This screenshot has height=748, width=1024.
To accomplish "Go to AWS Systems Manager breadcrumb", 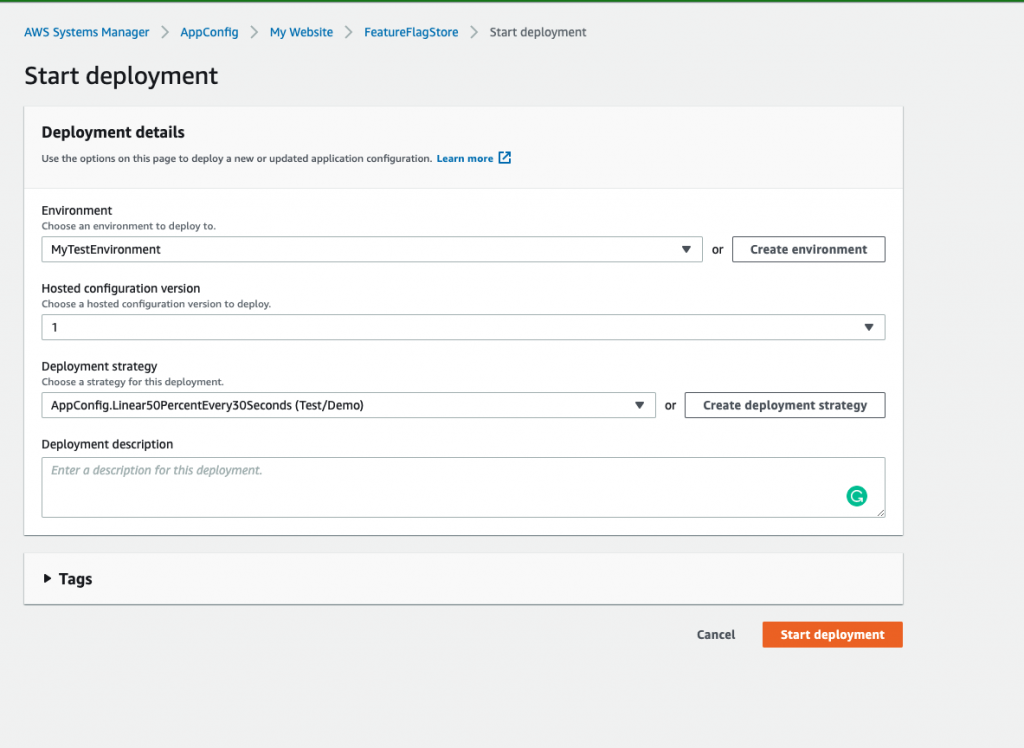I will pyautogui.click(x=87, y=32).
